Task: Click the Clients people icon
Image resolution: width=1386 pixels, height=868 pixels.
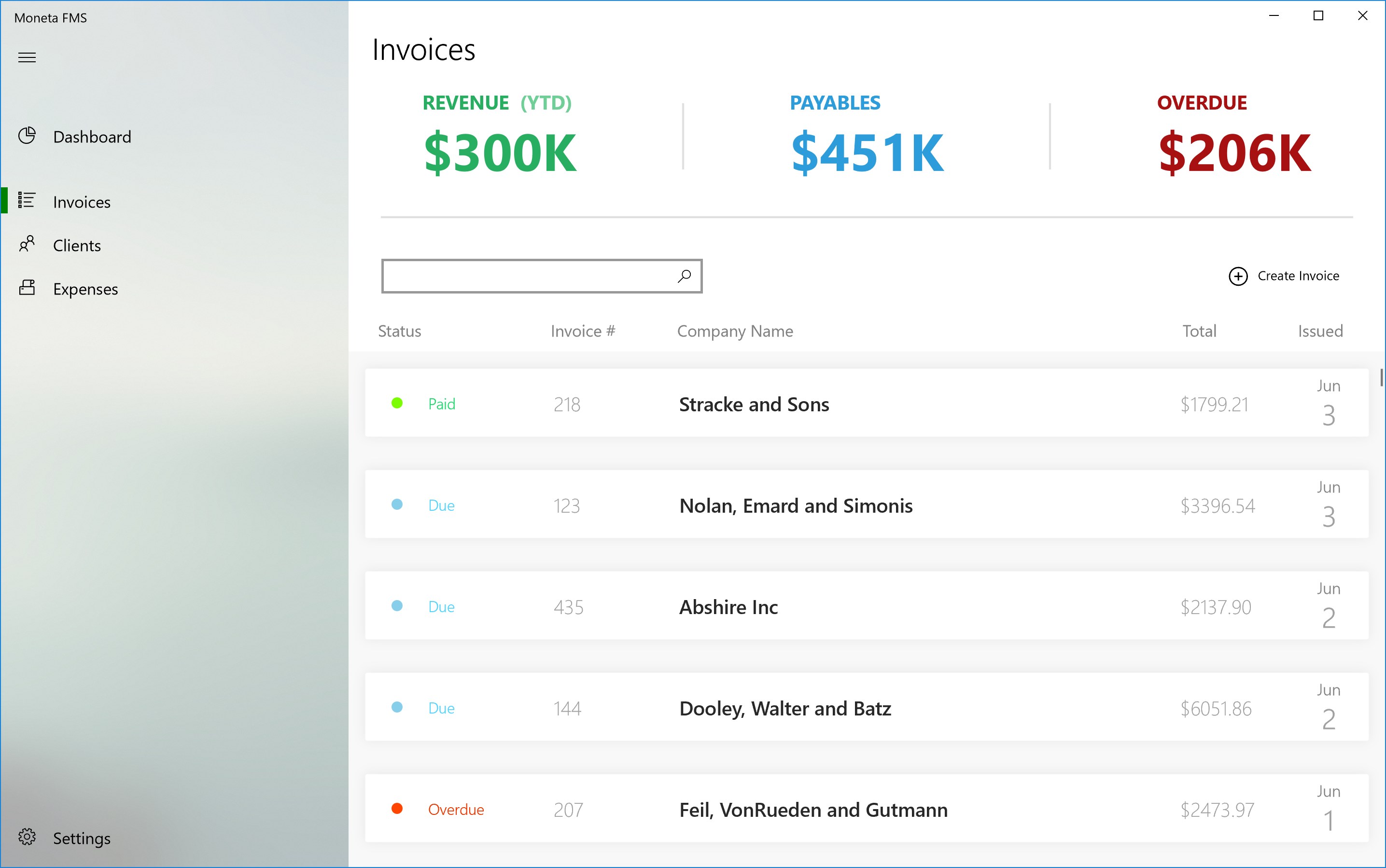Action: pos(27,244)
